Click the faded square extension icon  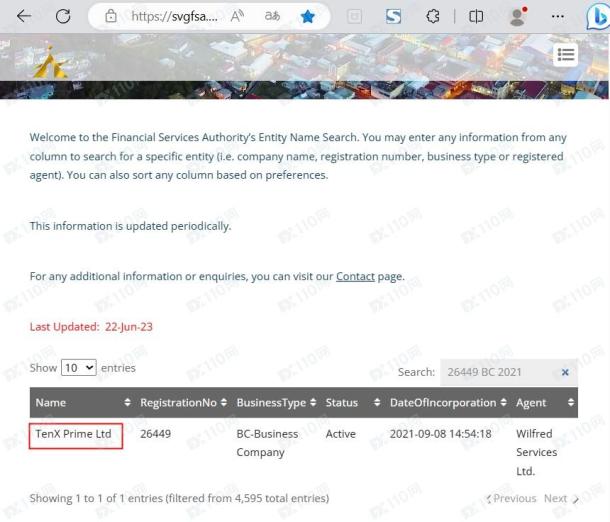[354, 16]
